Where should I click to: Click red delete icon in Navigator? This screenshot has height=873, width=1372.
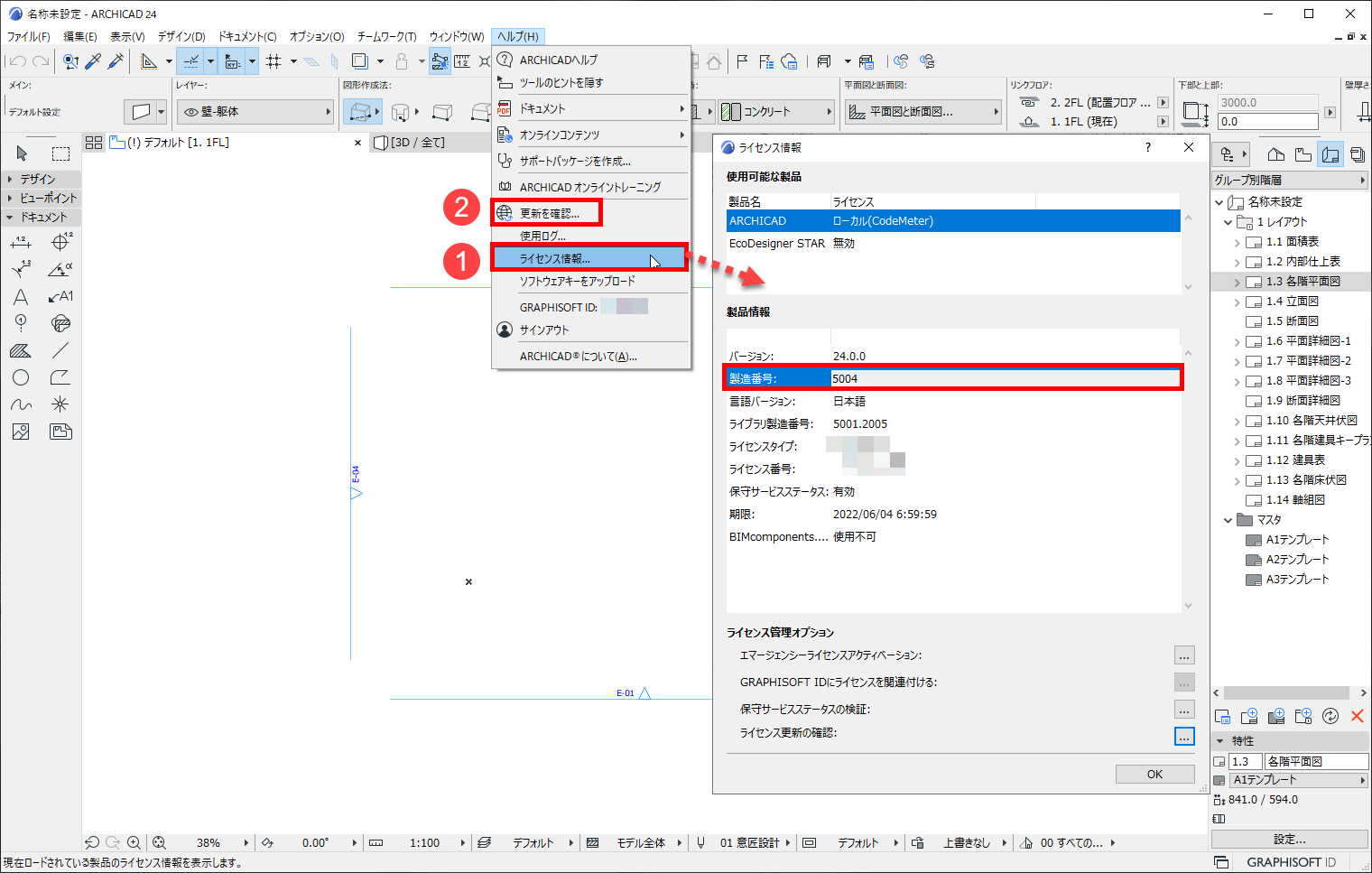pos(1357,716)
